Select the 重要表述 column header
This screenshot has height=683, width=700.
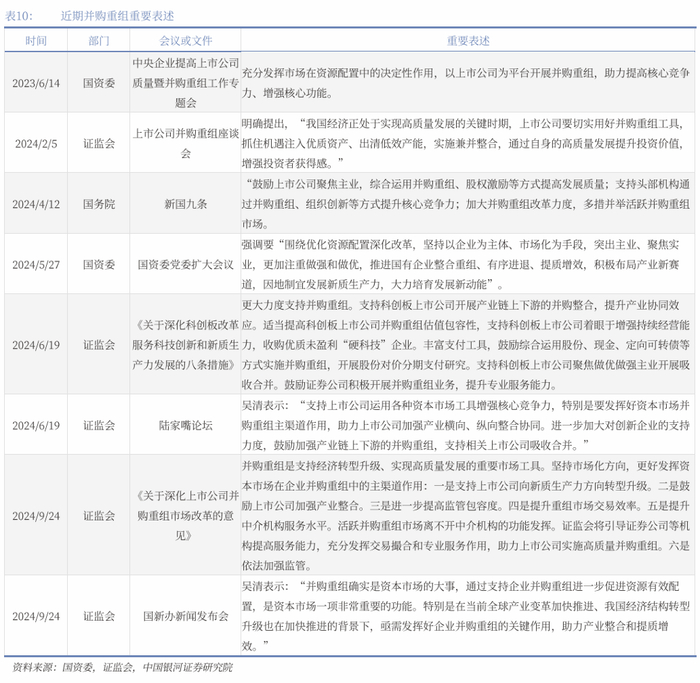click(468, 41)
